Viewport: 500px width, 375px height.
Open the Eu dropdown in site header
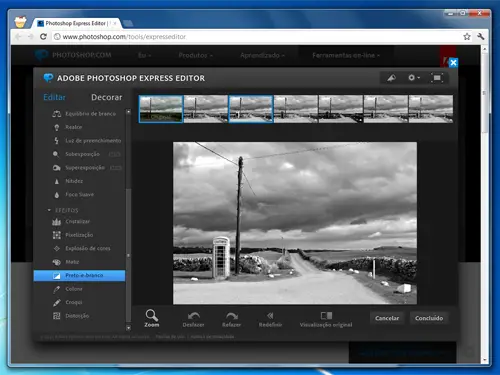tap(144, 55)
